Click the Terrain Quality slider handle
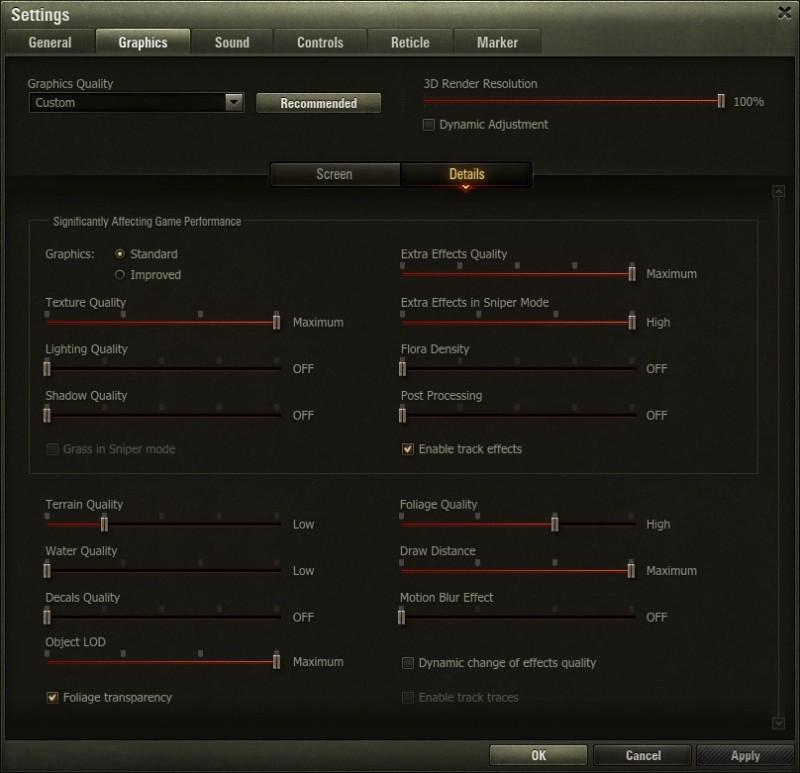The image size is (800, 773). 104,524
